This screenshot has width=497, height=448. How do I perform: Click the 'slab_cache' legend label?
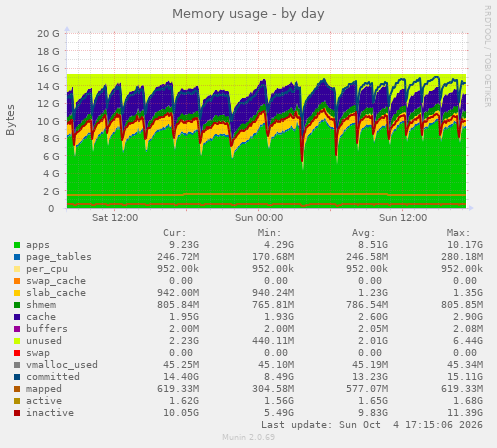(56, 293)
